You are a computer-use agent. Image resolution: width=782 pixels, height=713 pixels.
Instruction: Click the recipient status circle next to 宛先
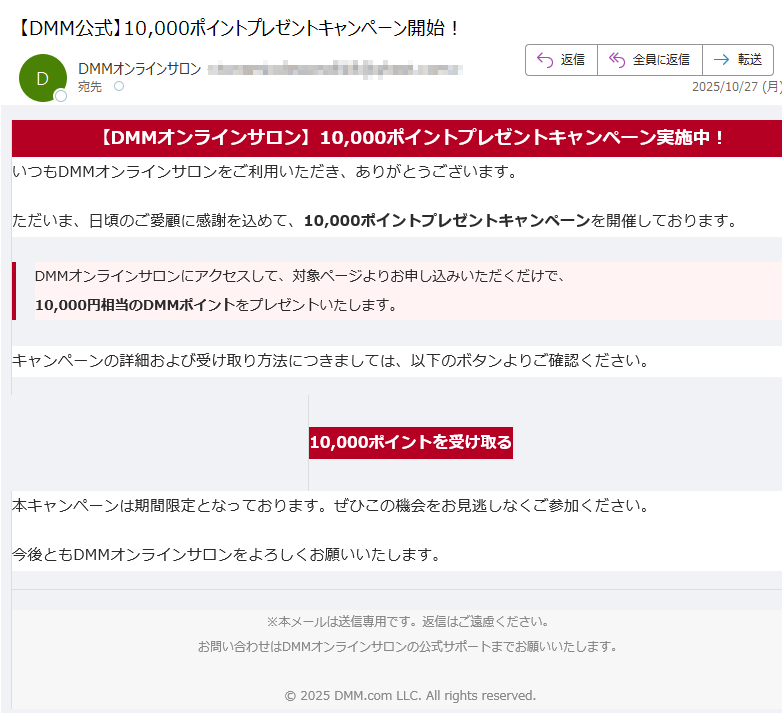coord(119,86)
